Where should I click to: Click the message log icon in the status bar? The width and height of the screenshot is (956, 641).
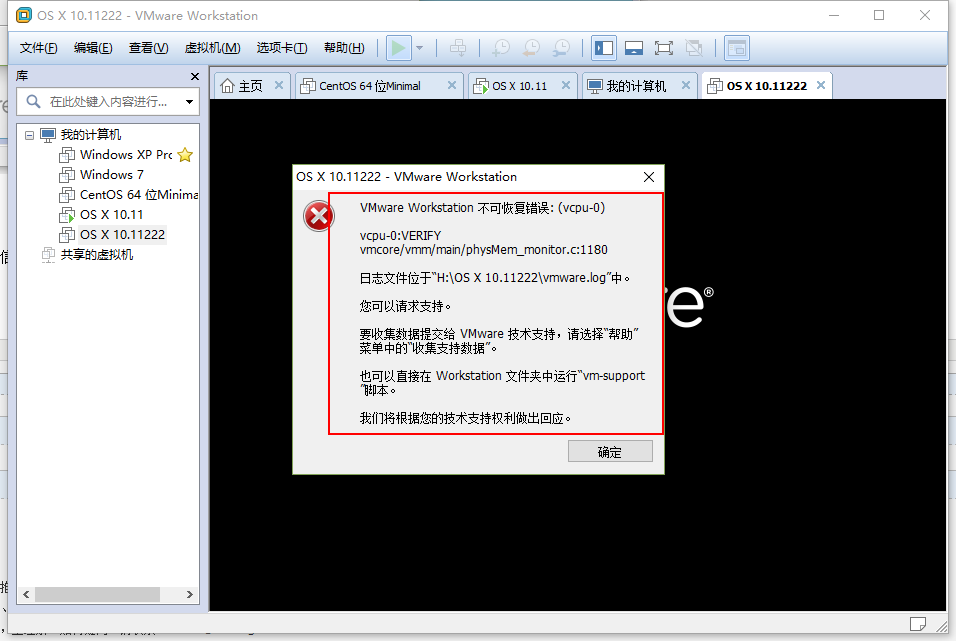pos(918,624)
